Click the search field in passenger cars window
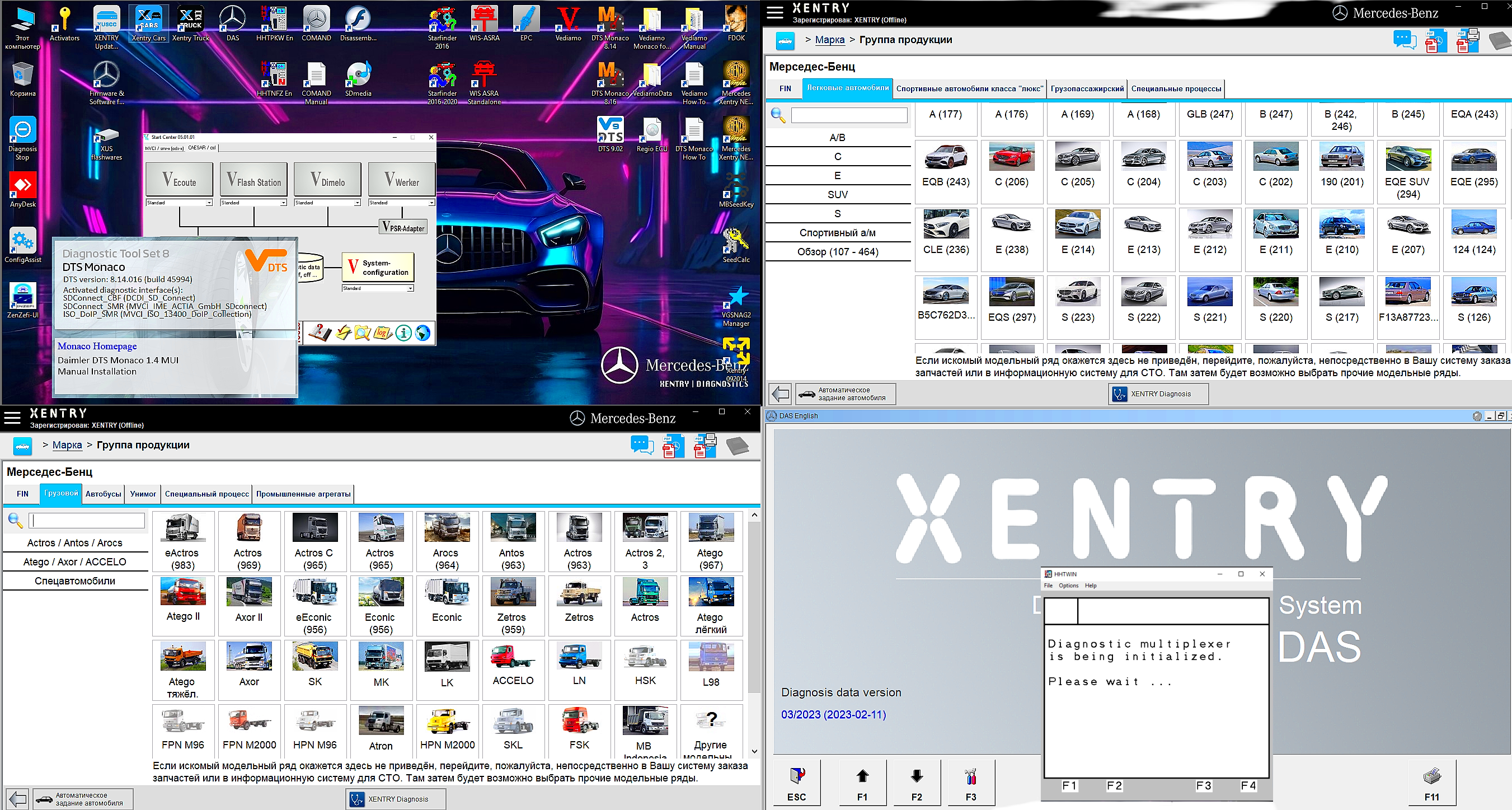The width and height of the screenshot is (1512, 810). (849, 115)
